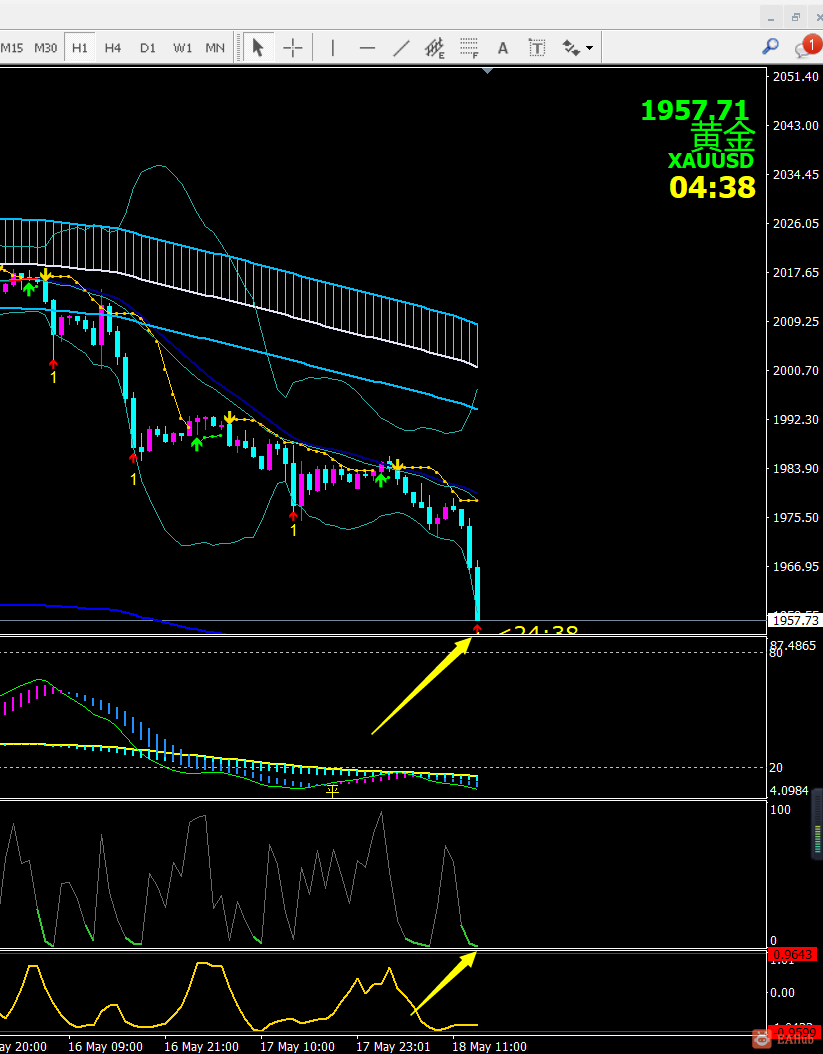823x1054 pixels.
Task: Switch to M15 timeframe
Action: pos(11,48)
